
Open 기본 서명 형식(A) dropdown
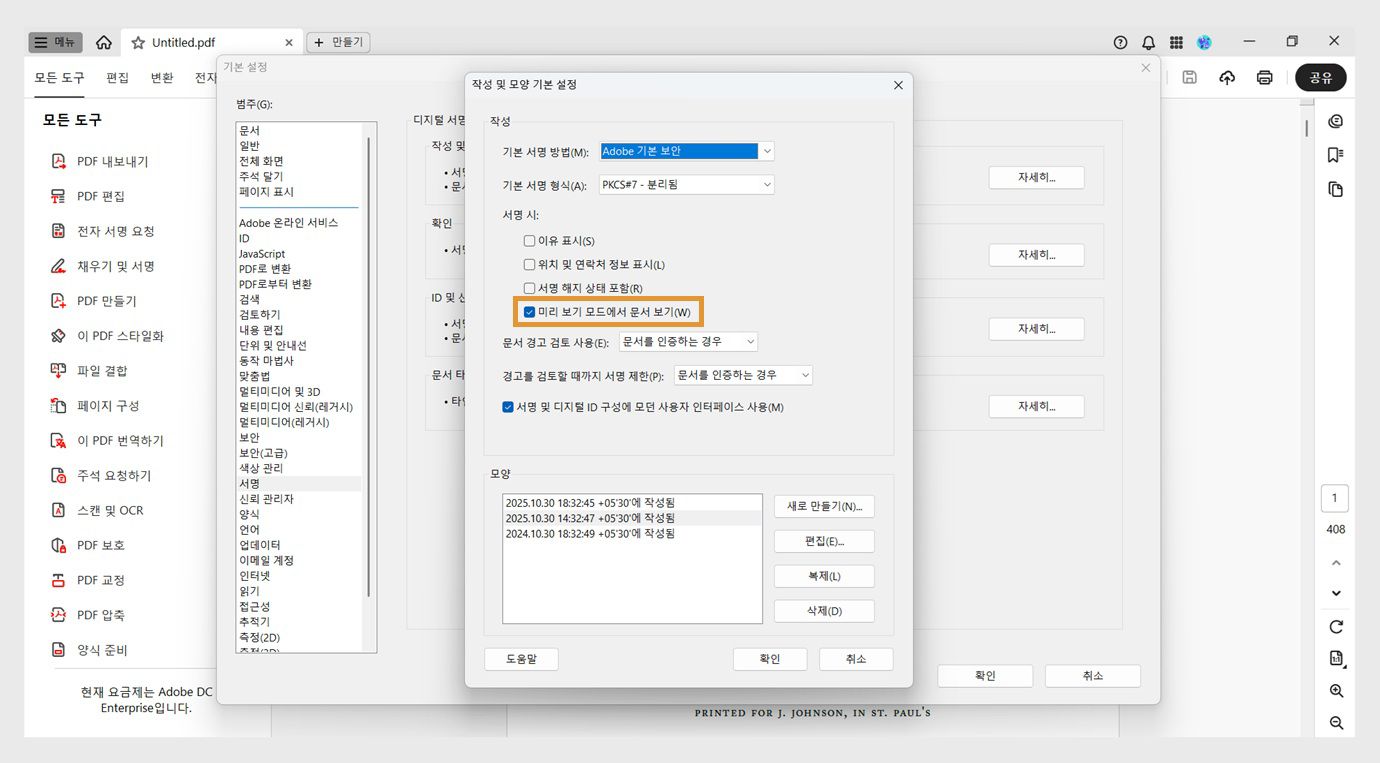coord(687,184)
